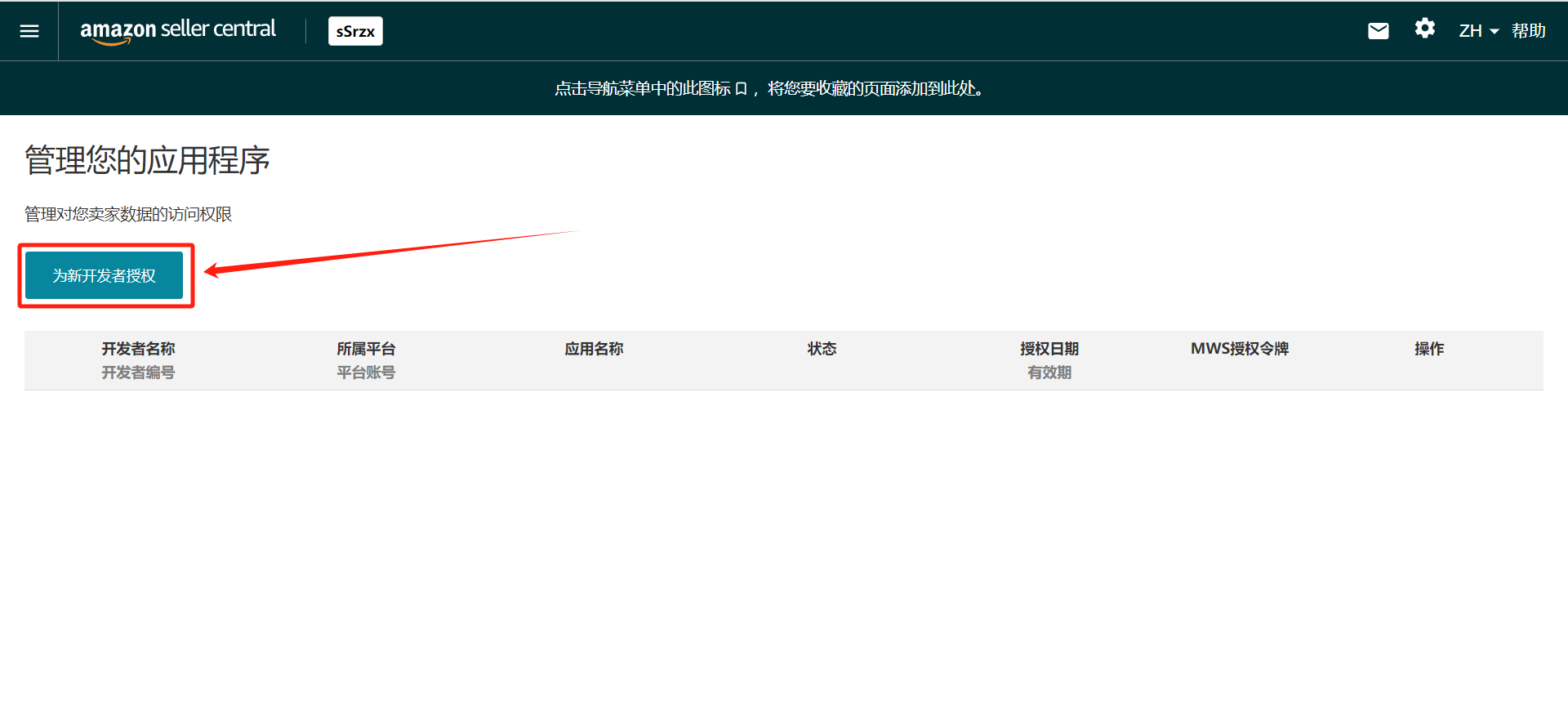The height and width of the screenshot is (718, 1568).
Task: Click the 有效期 sub-header text
Action: 1049,372
